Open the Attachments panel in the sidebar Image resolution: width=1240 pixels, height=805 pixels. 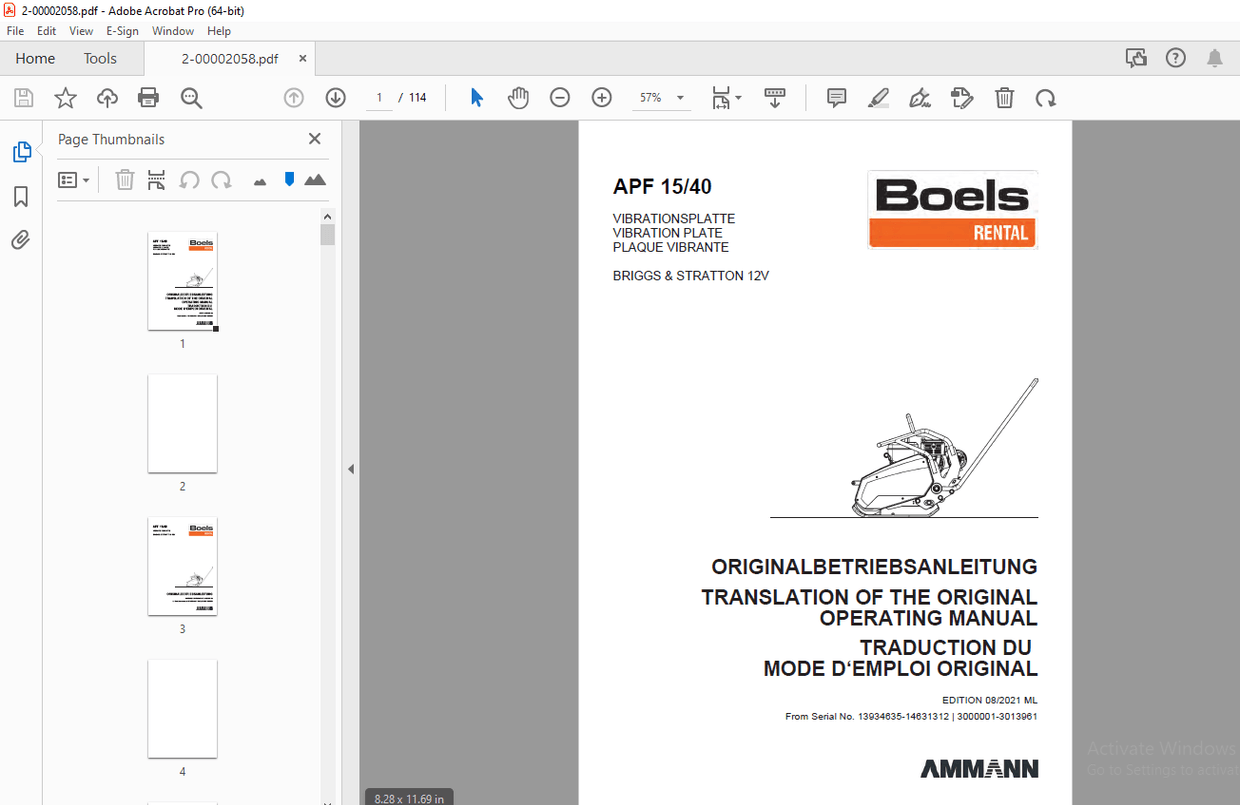(20, 240)
